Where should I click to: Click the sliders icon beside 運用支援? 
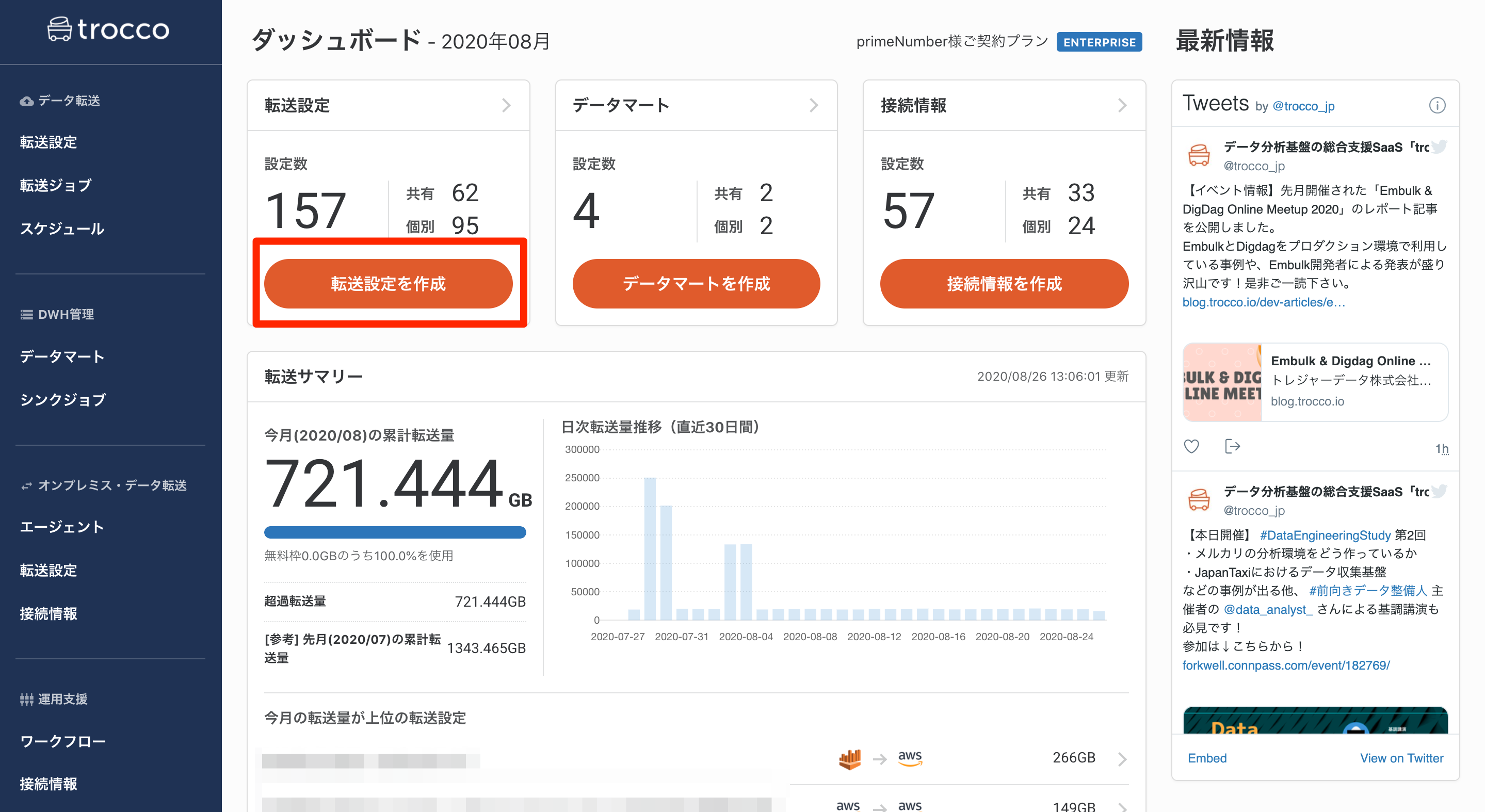(26, 700)
